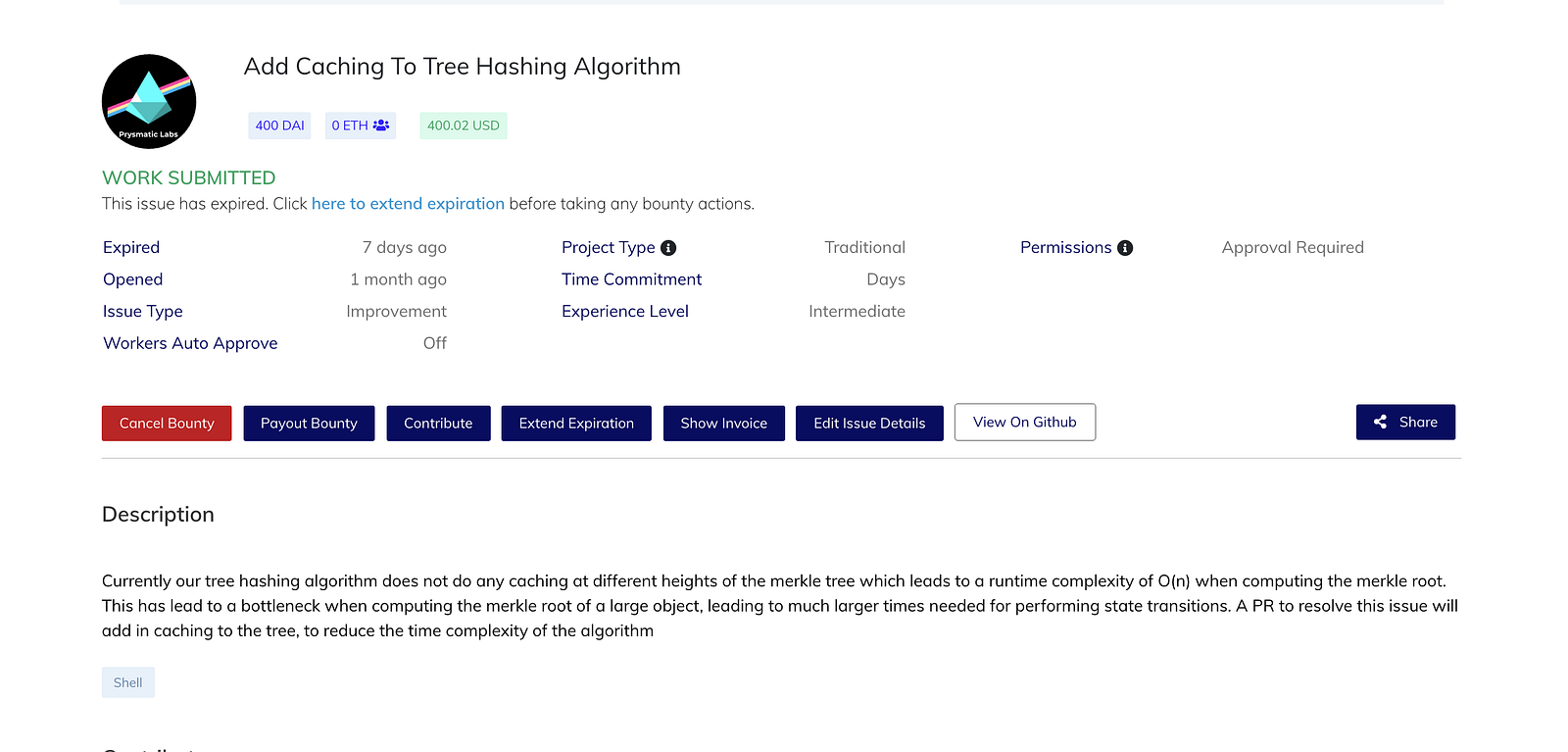Select the Shell keyword tag
Screen dimensions: 1568x752
(128, 682)
